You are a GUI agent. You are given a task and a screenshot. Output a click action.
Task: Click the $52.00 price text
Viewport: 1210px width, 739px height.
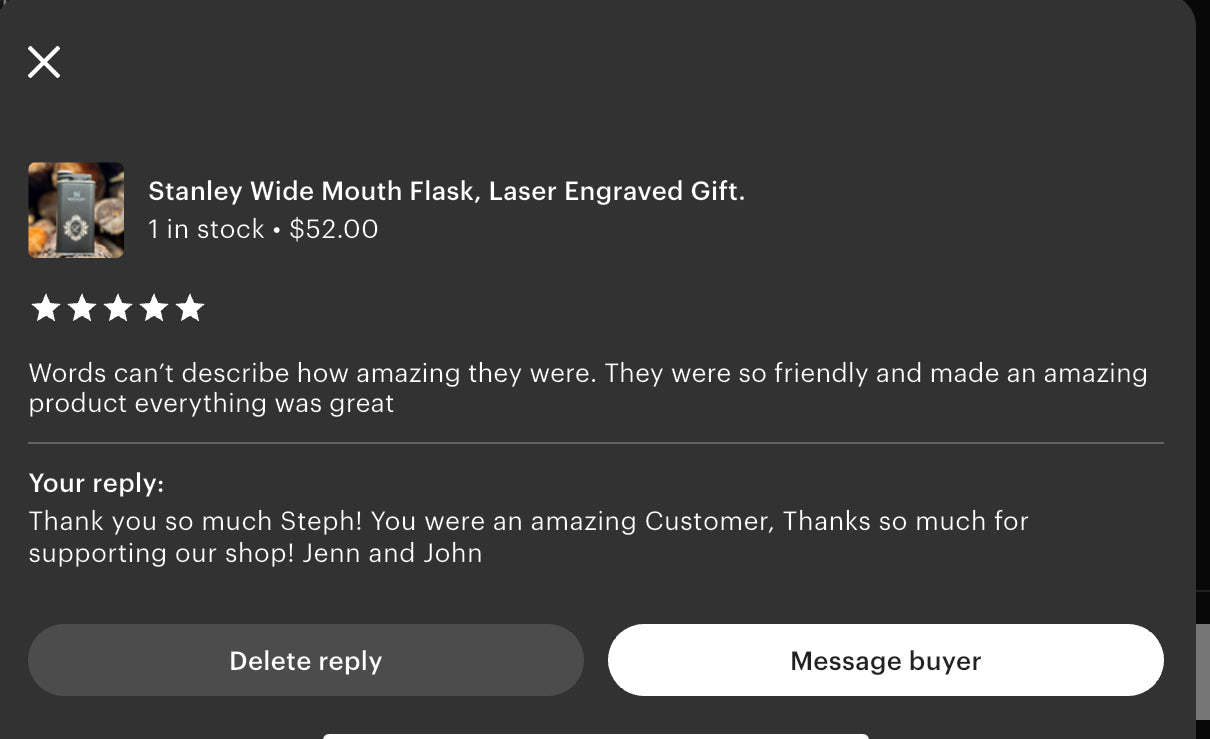pyautogui.click(x=334, y=229)
